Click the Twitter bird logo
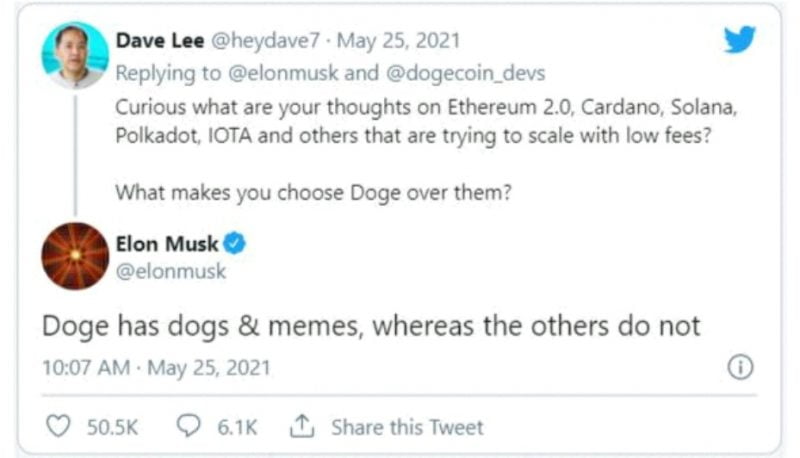800x458 pixels. 740,40
